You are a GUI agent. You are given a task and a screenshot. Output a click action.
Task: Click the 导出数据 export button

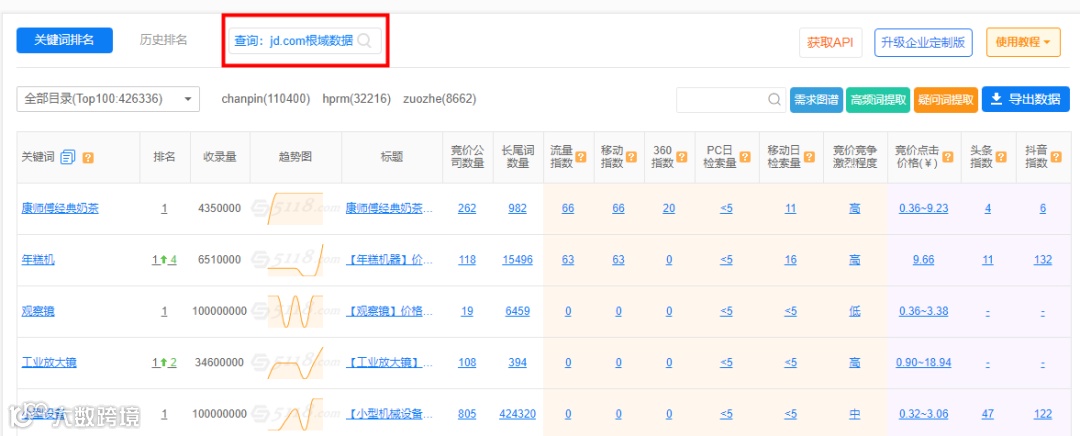tap(1026, 99)
